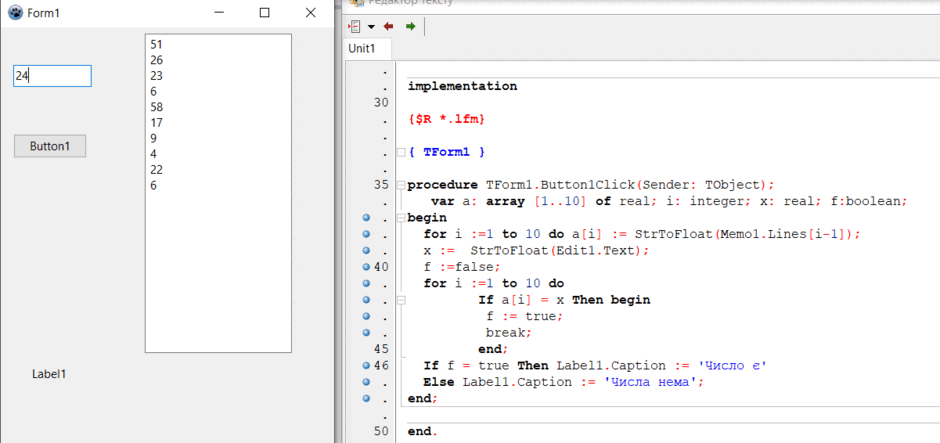This screenshot has height=443, width=940.
Task: Click the {$R *.lfm} directive
Action: [x=446, y=119]
